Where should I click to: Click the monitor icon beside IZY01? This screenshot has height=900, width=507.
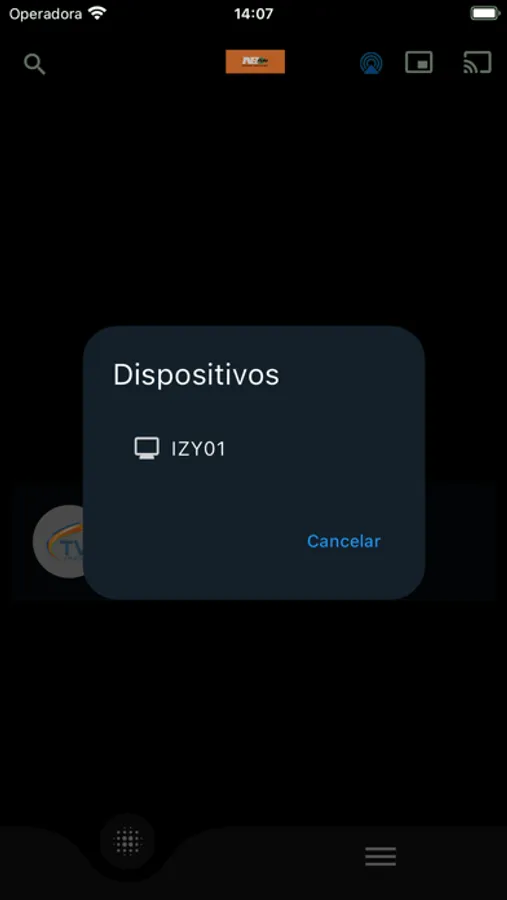coord(147,448)
